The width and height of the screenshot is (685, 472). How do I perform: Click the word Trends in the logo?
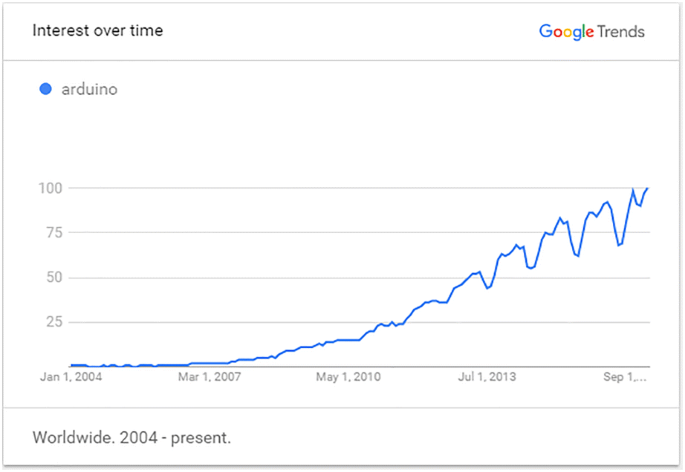click(621, 32)
